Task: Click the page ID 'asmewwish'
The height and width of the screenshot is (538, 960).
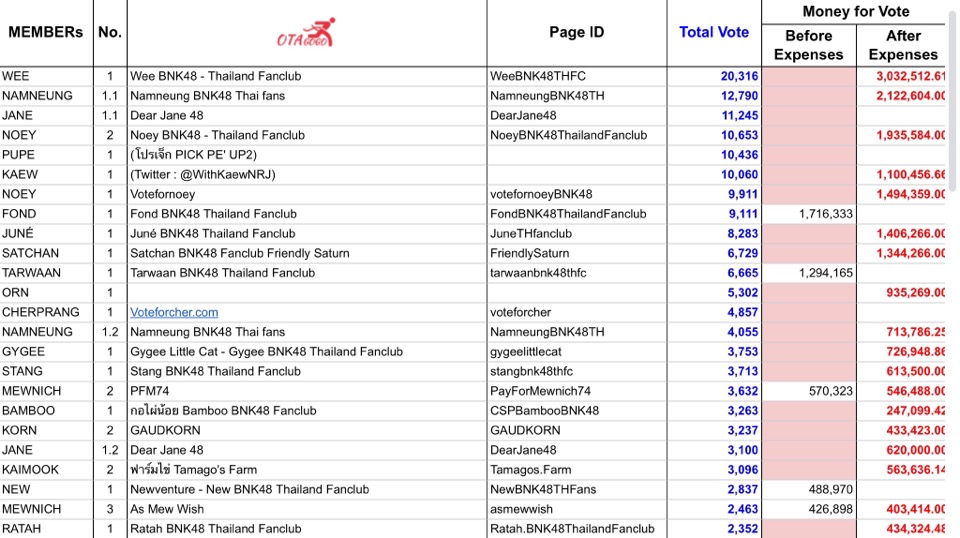Action: (x=521, y=509)
